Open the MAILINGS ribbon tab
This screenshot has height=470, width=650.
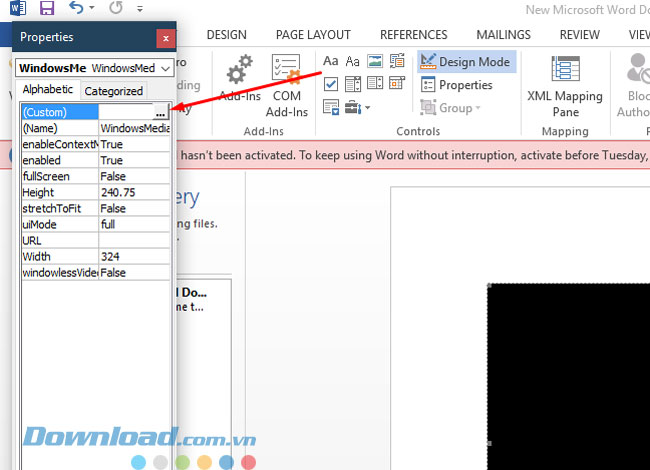[504, 35]
